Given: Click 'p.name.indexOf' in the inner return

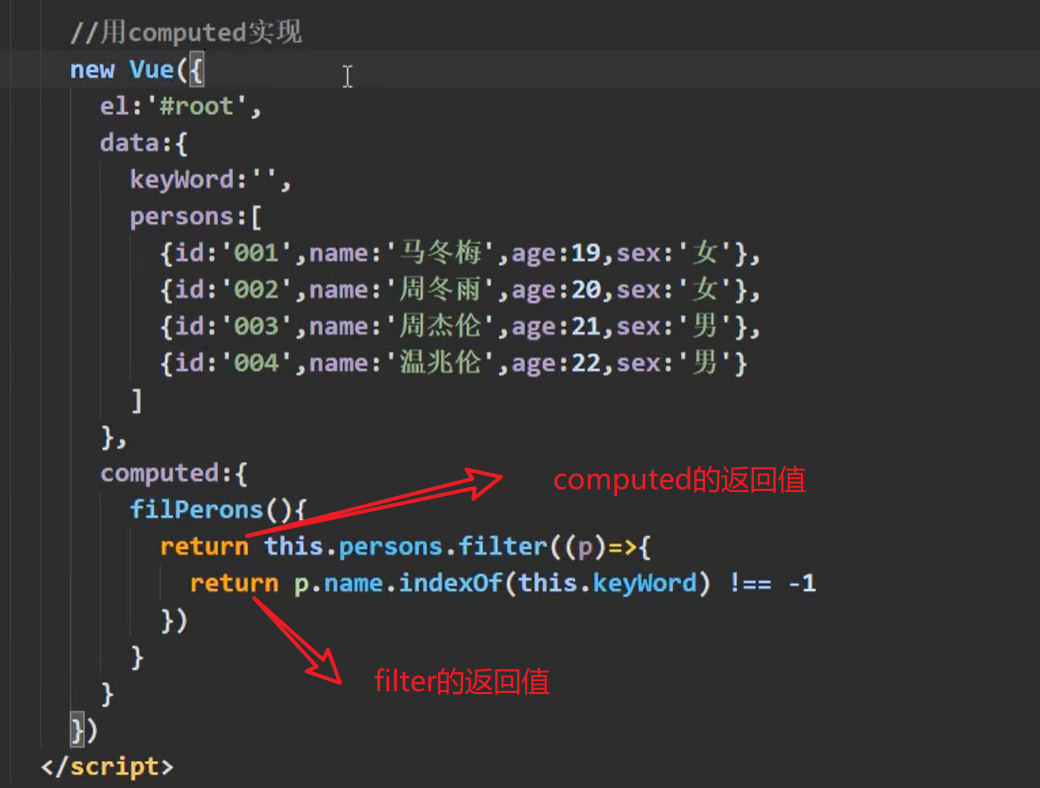Looking at the screenshot, I should pos(398,583).
